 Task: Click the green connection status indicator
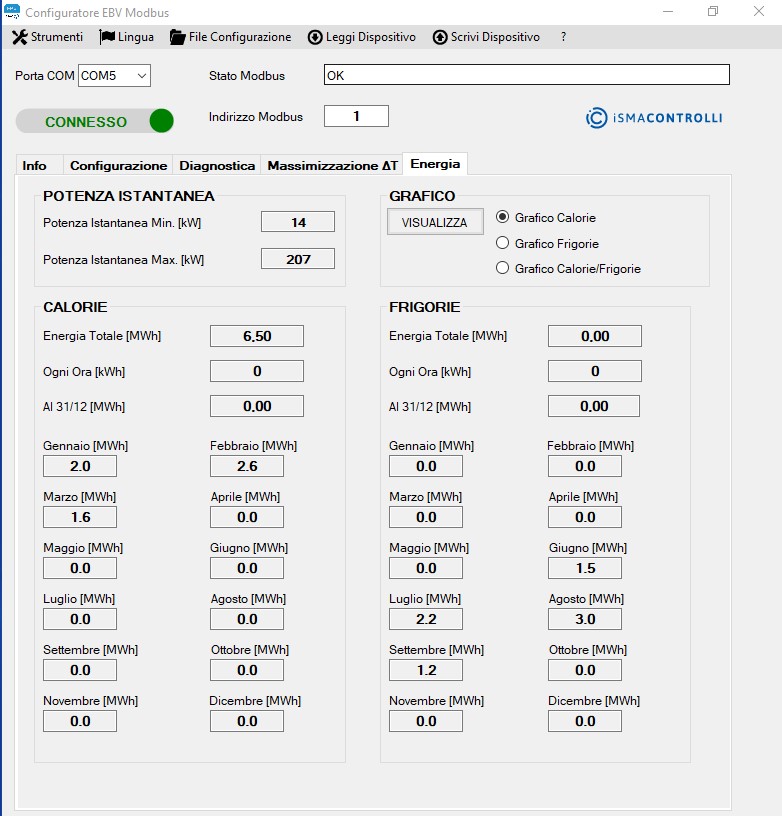[161, 121]
